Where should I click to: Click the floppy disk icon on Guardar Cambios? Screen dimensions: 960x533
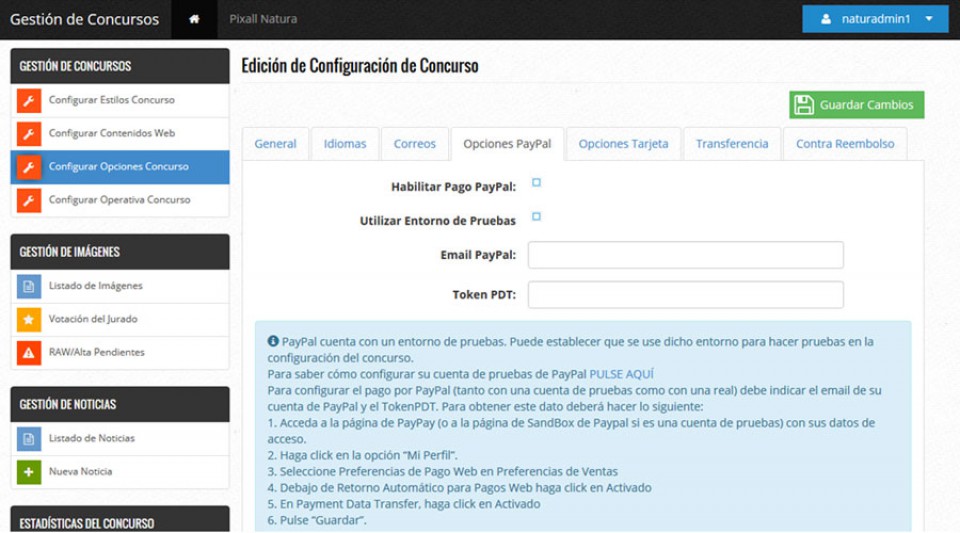pyautogui.click(x=804, y=105)
